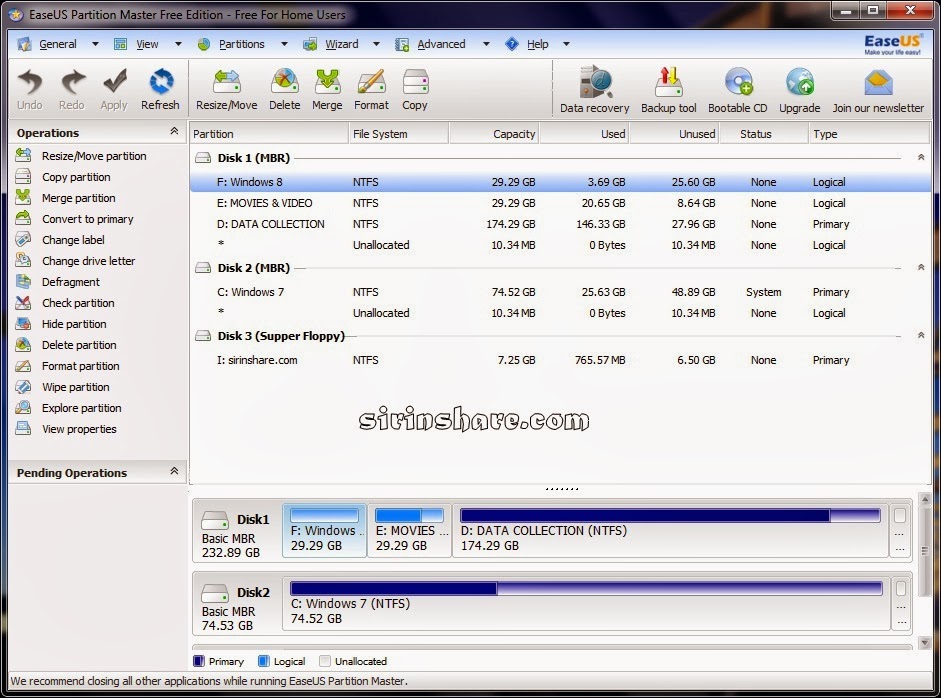The height and width of the screenshot is (698, 941).
Task: Click the disk map scrollbar up arrow
Action: point(925,499)
